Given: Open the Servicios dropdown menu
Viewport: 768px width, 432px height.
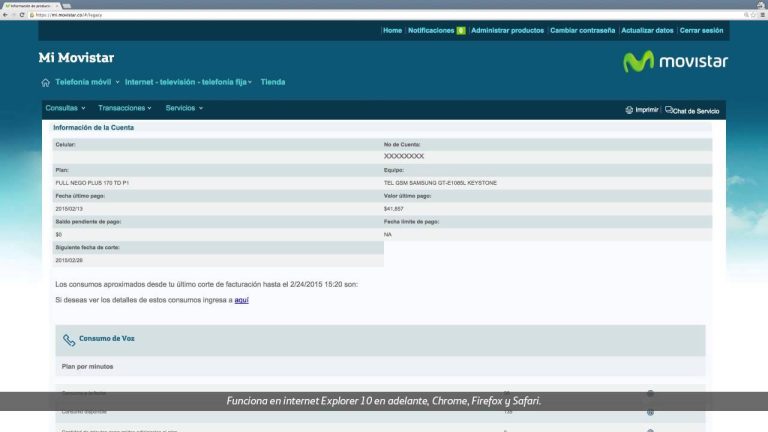Looking at the screenshot, I should pyautogui.click(x=184, y=108).
